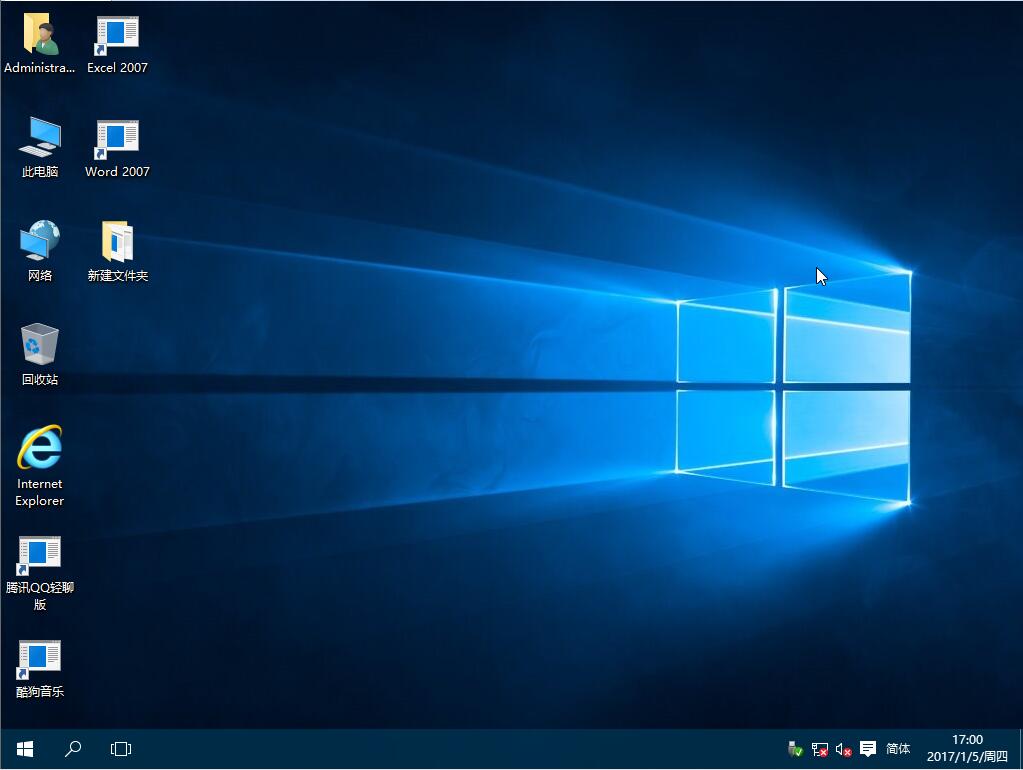Open the clock showing 17:00
The height and width of the screenshot is (770, 1023).
click(x=967, y=748)
